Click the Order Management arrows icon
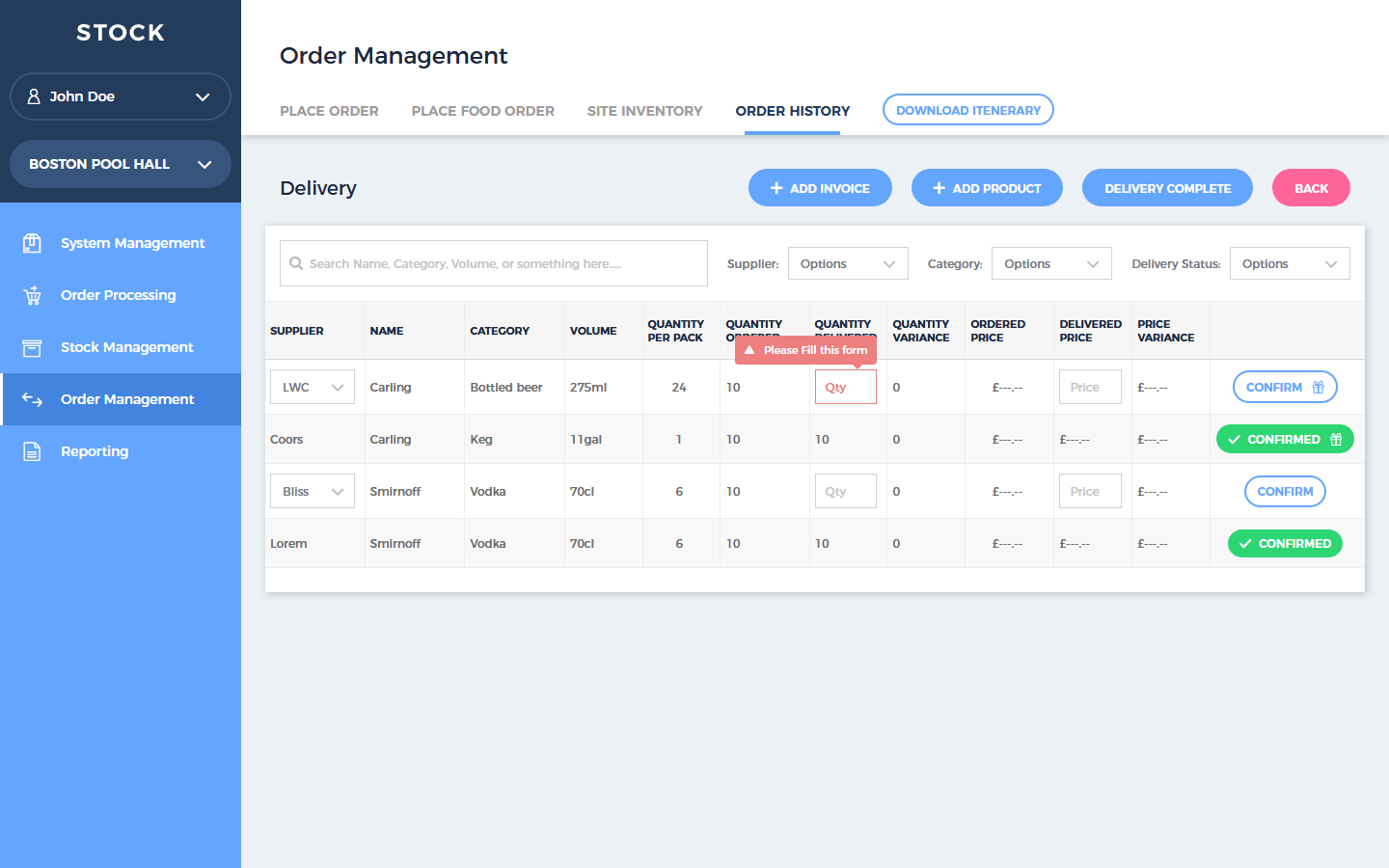Screen dimensions: 1389x868 (x=32, y=399)
